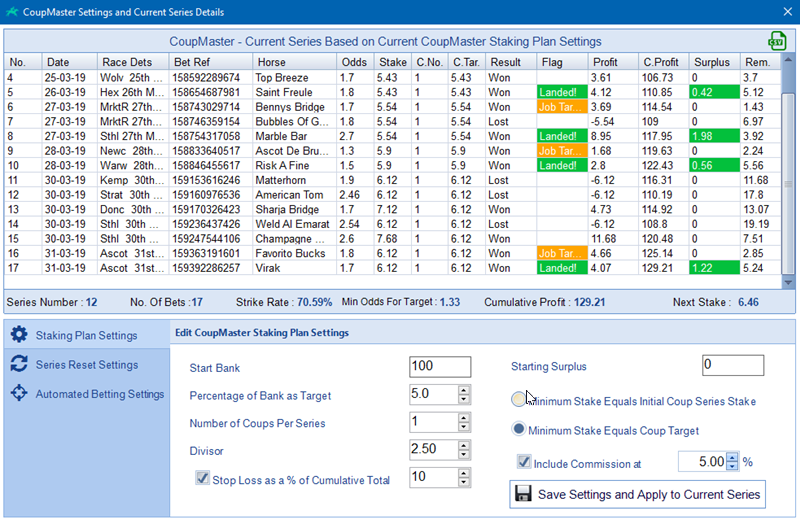The width and height of the screenshot is (800, 519).
Task: Select Minimum Stake Equals Coup Target
Action: [x=518, y=429]
